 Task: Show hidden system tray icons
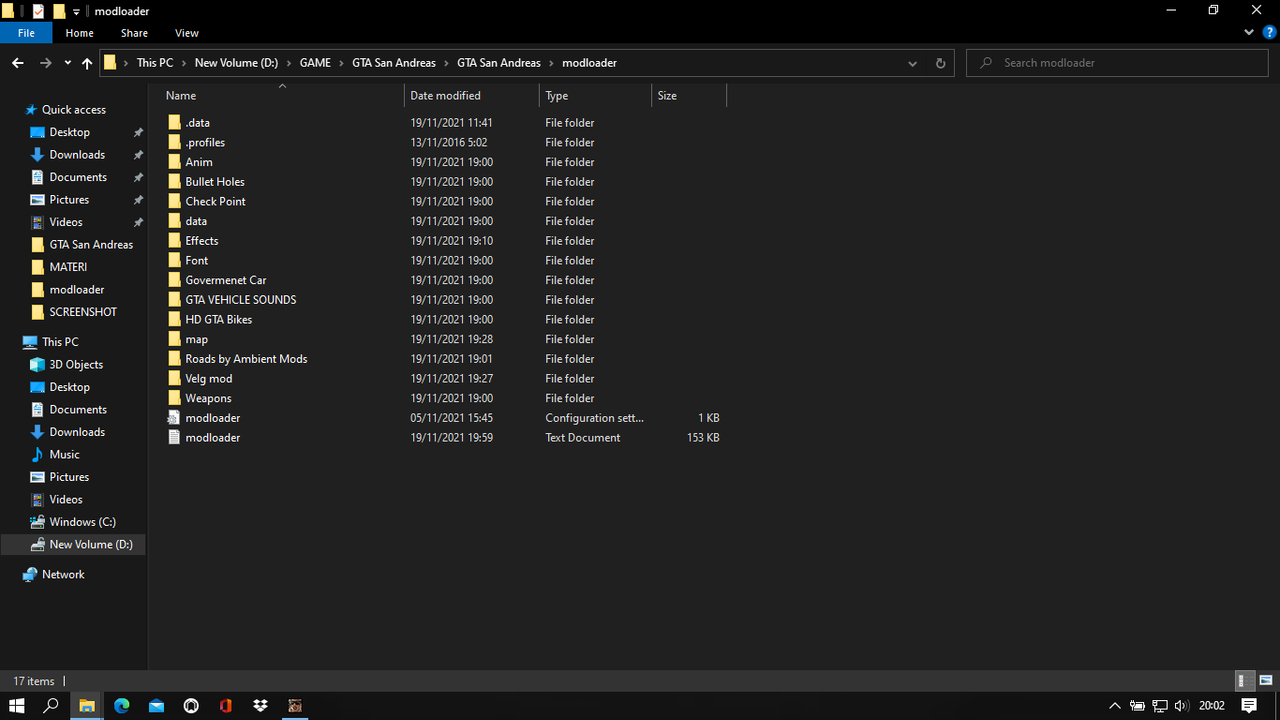[x=1115, y=706]
